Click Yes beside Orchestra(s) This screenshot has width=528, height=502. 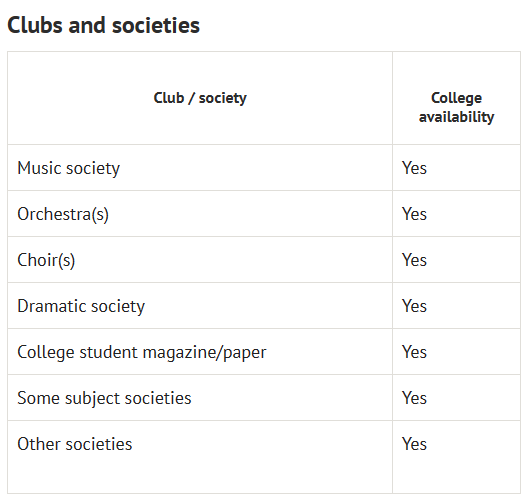(414, 214)
